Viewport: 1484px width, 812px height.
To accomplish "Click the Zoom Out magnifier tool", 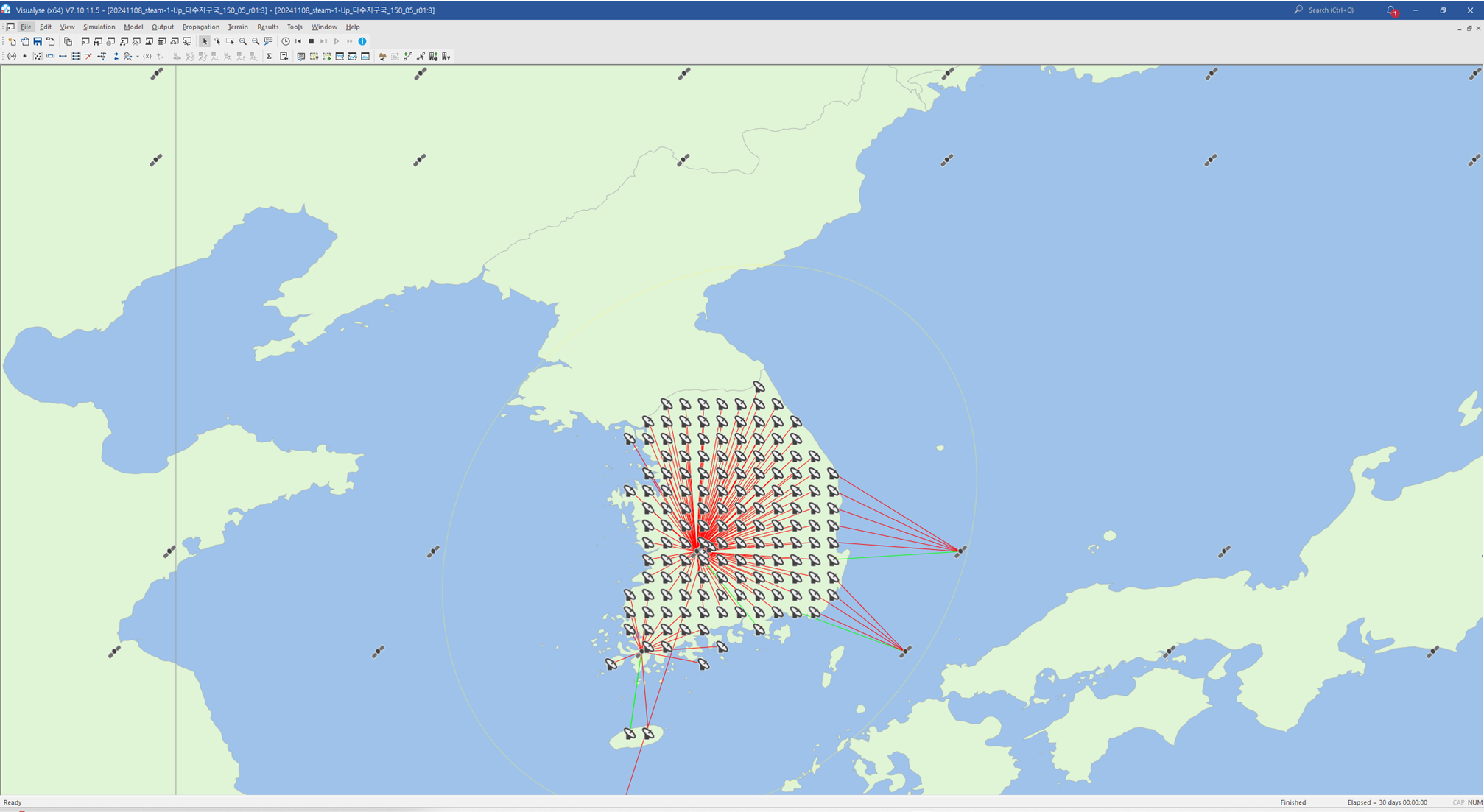I will (256, 41).
